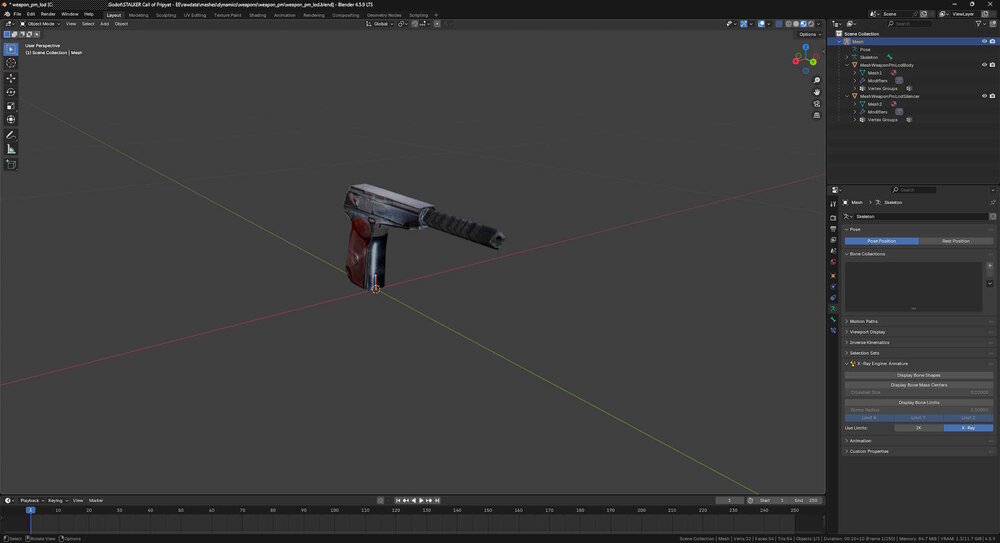Toggle eye for MeshWeaponPmLodSilencer
The width and height of the screenshot is (1000, 543).
pos(984,96)
